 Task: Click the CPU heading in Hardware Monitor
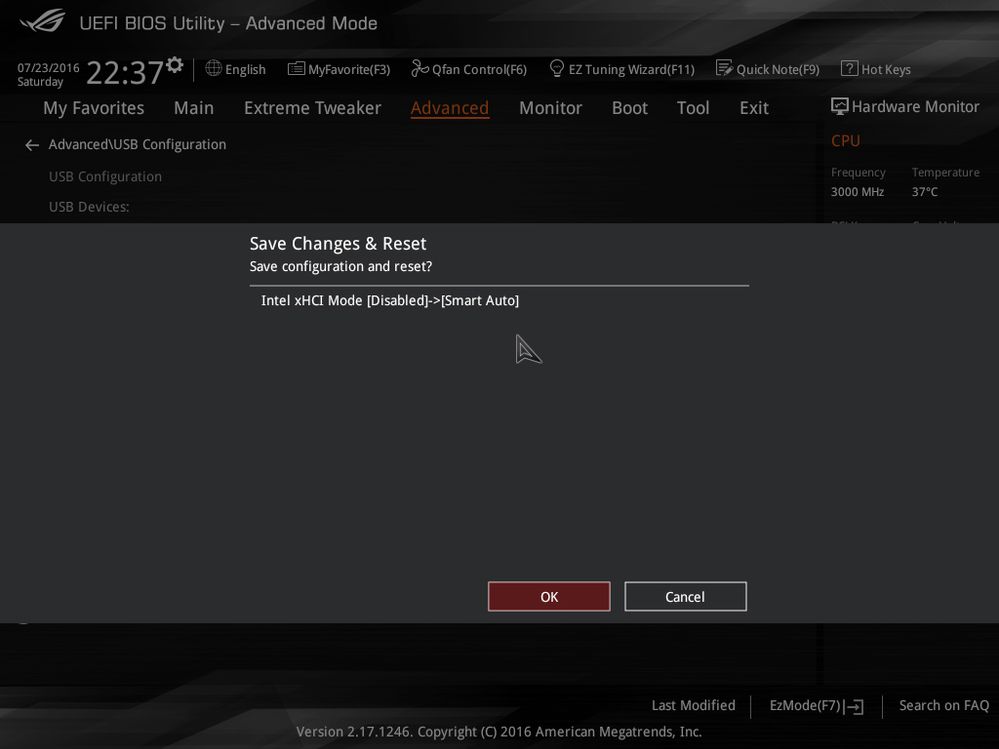[x=845, y=141]
